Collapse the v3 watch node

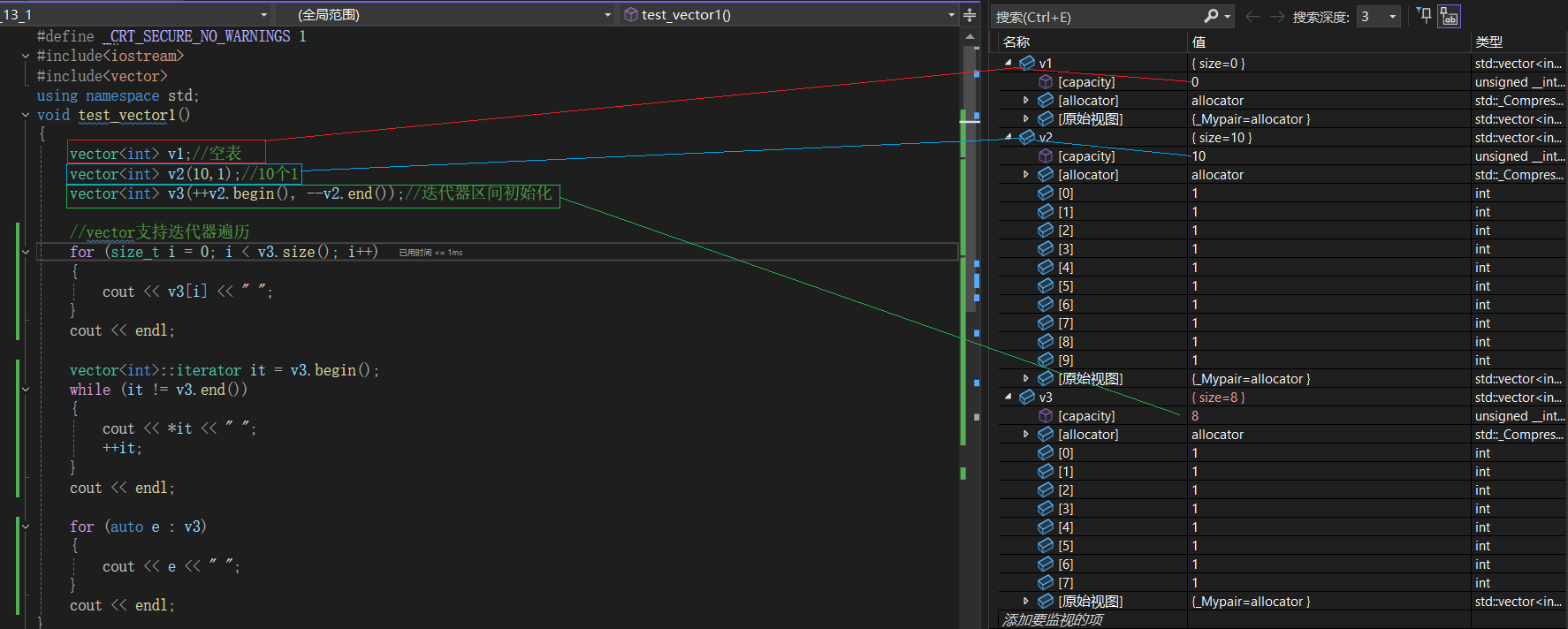click(1008, 397)
